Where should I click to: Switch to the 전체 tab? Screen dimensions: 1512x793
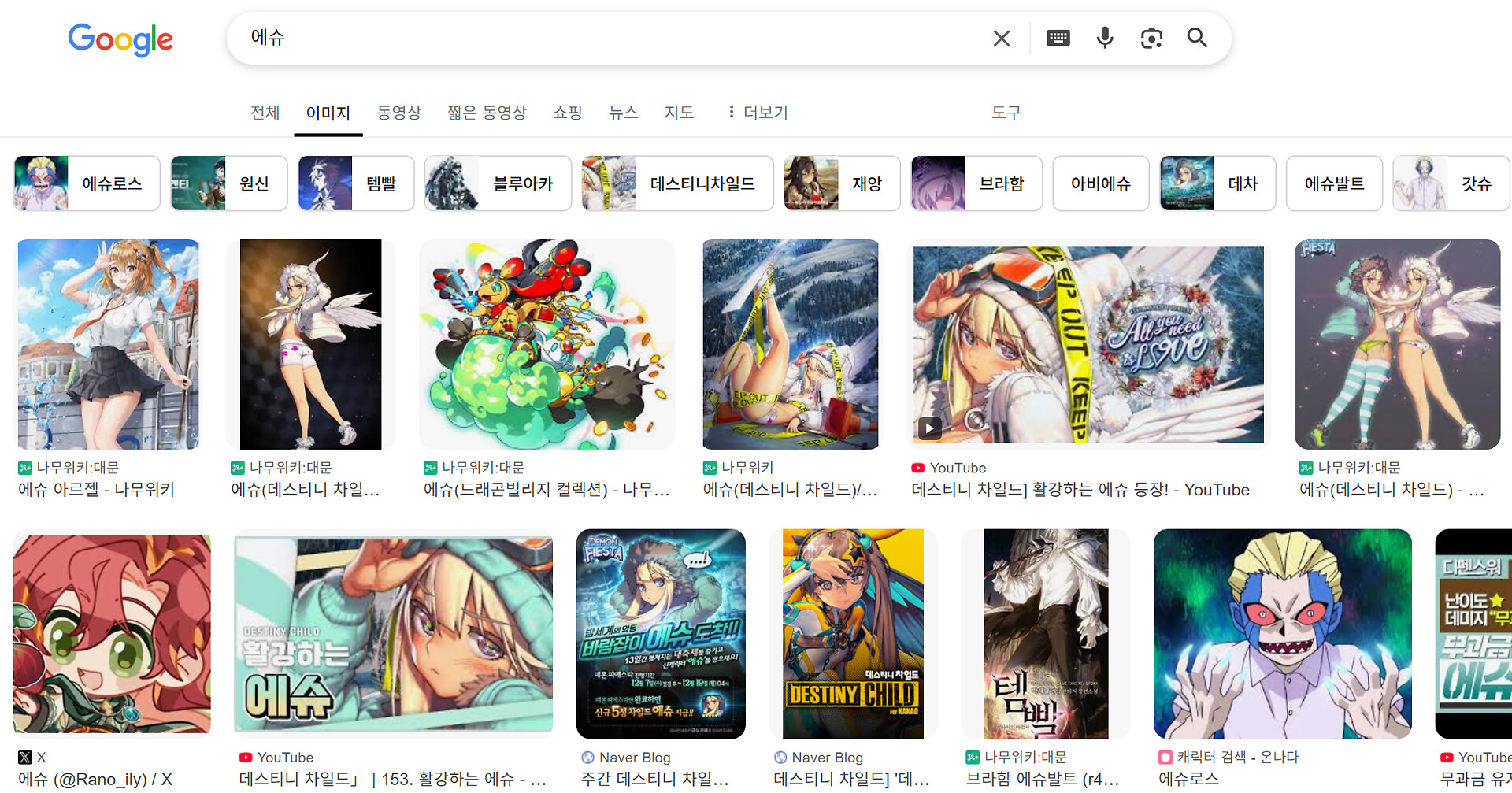[x=265, y=113]
